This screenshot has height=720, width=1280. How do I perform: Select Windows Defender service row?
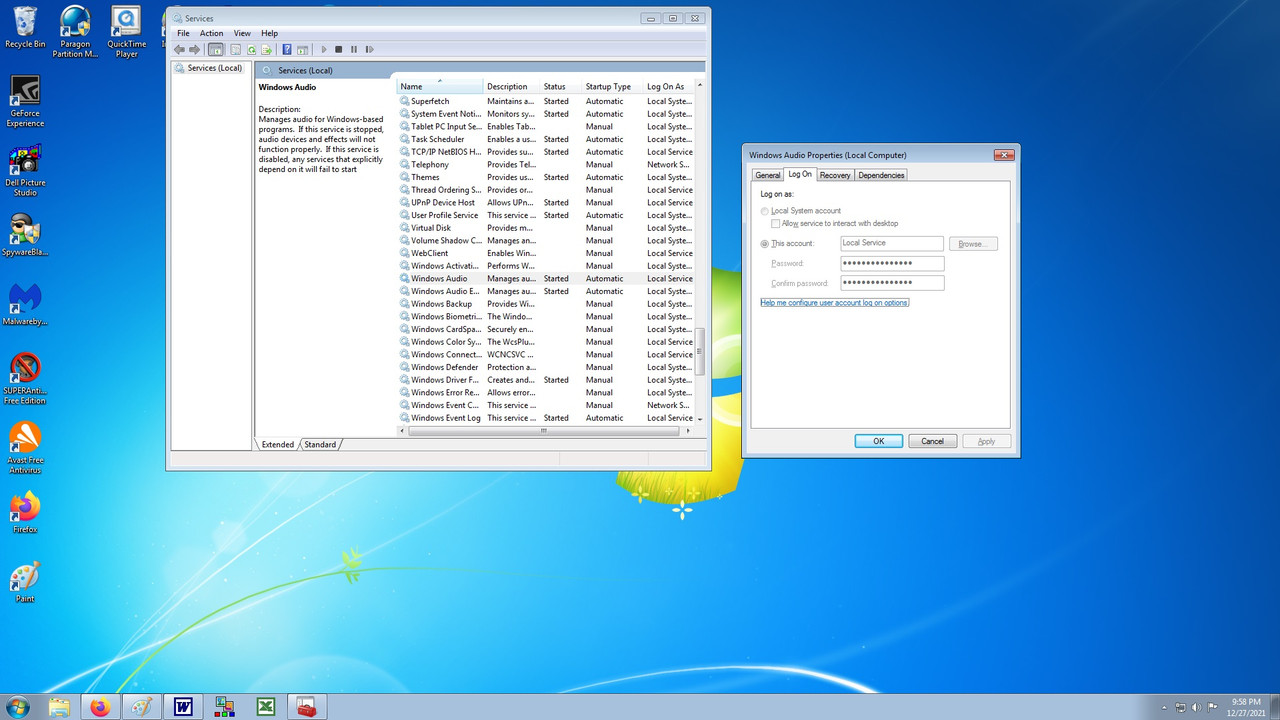pos(546,367)
